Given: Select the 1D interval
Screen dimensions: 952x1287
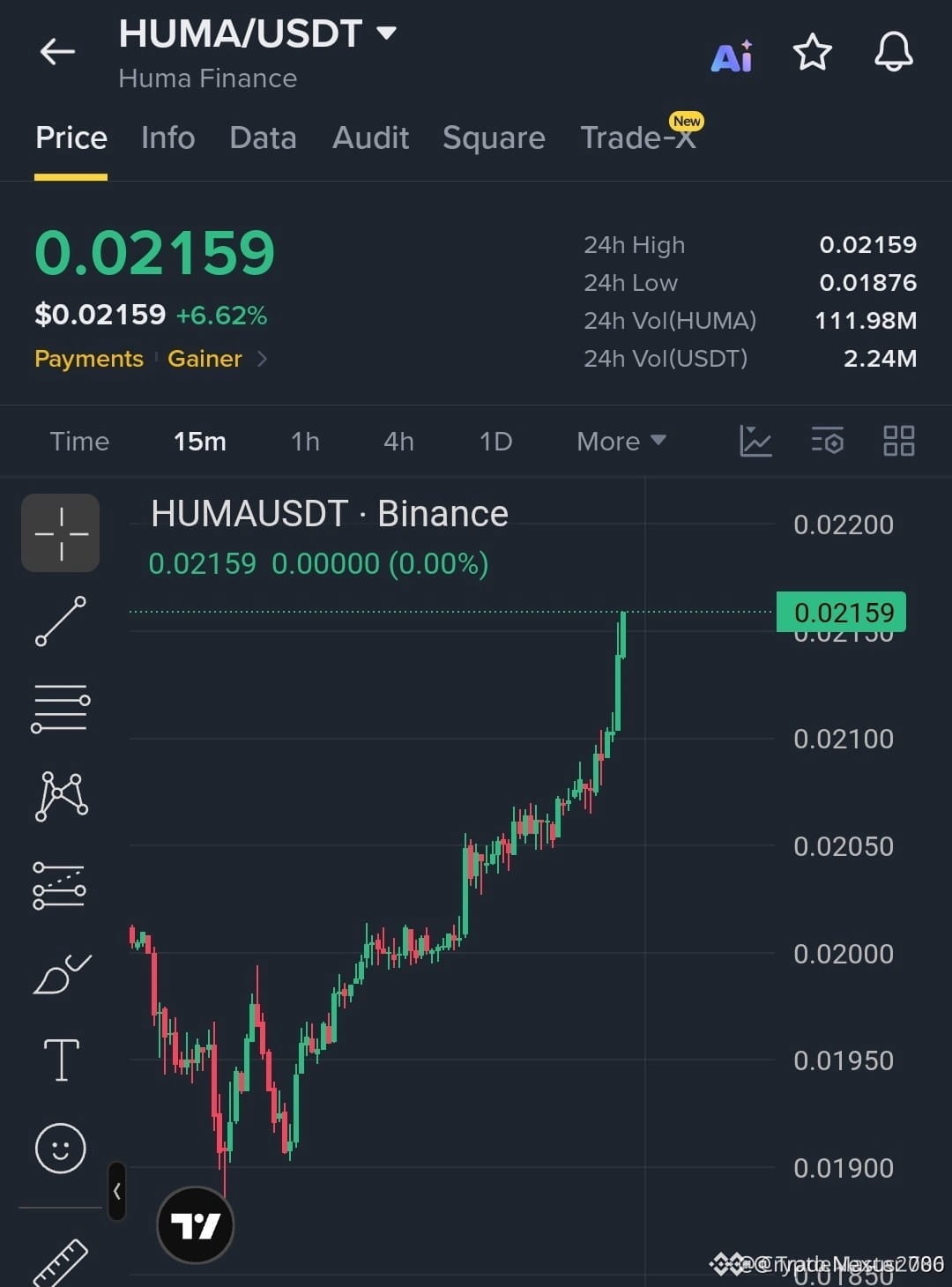Looking at the screenshot, I should [495, 441].
